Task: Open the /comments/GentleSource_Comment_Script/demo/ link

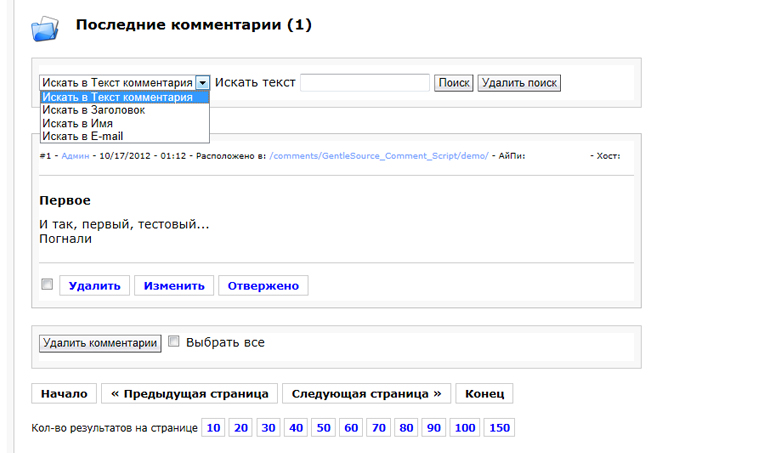Action: (379, 156)
